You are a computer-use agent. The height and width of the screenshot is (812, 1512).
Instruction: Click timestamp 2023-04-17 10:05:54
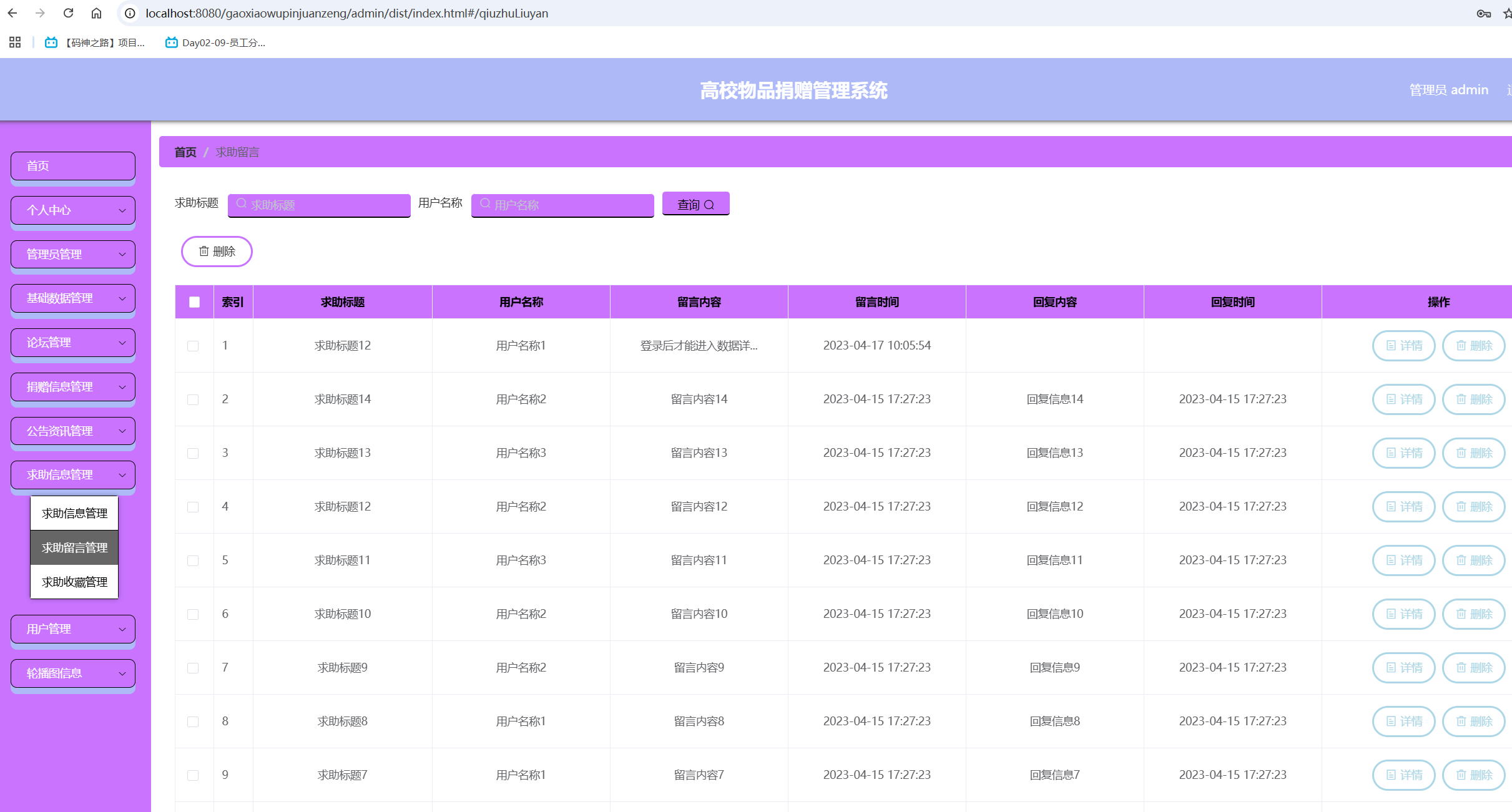tap(876, 346)
